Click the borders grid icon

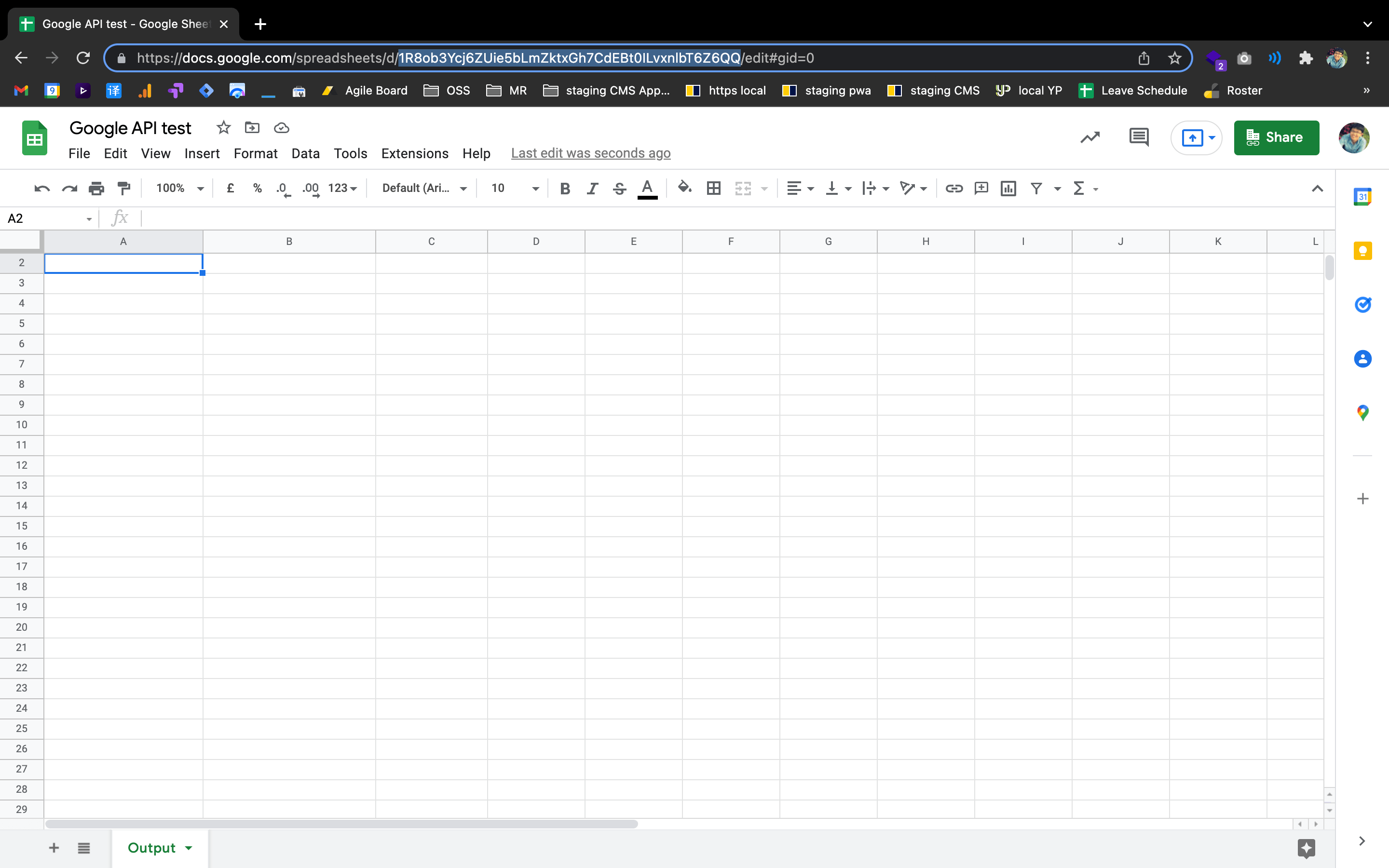coord(713,188)
